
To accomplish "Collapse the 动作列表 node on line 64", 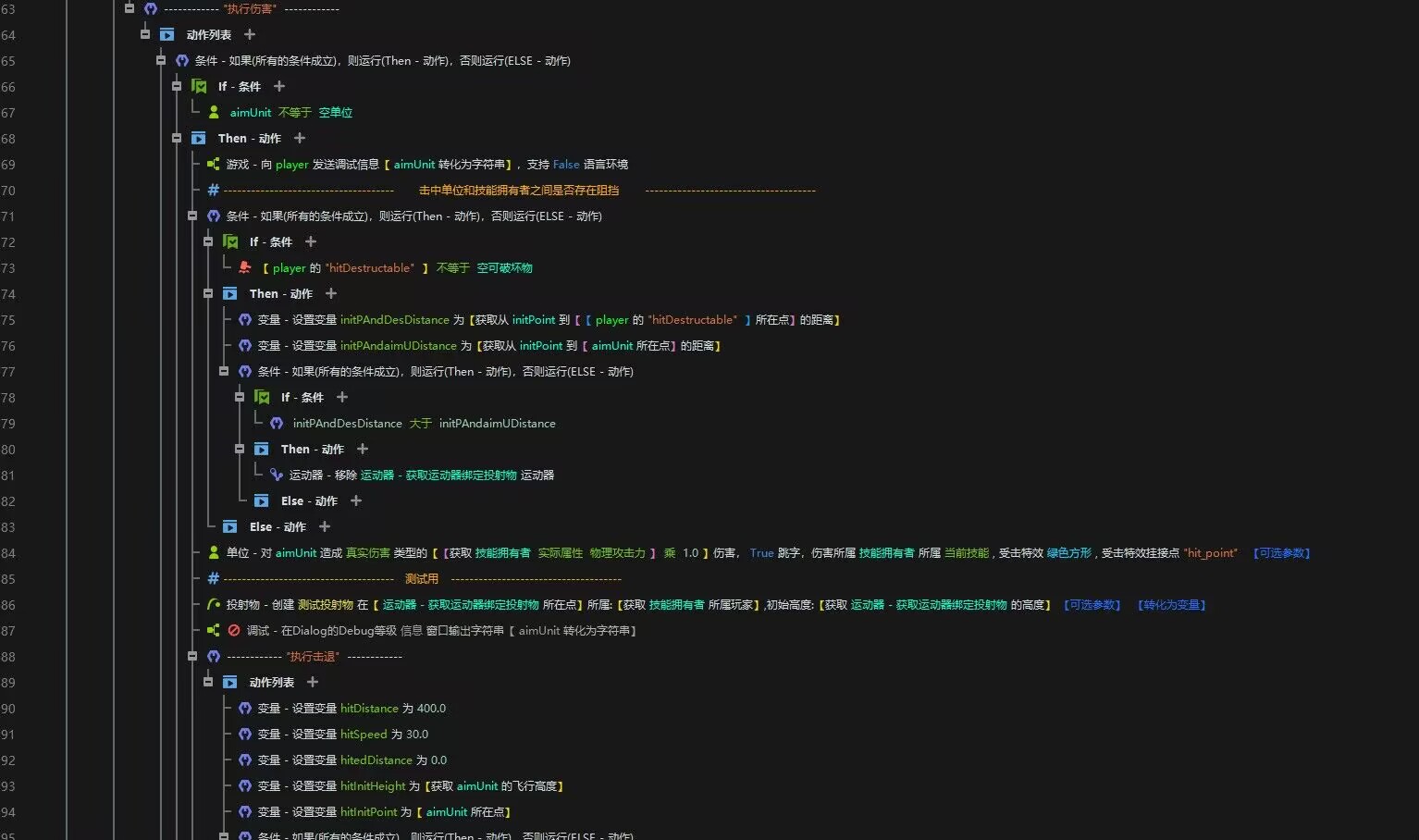I will [145, 34].
